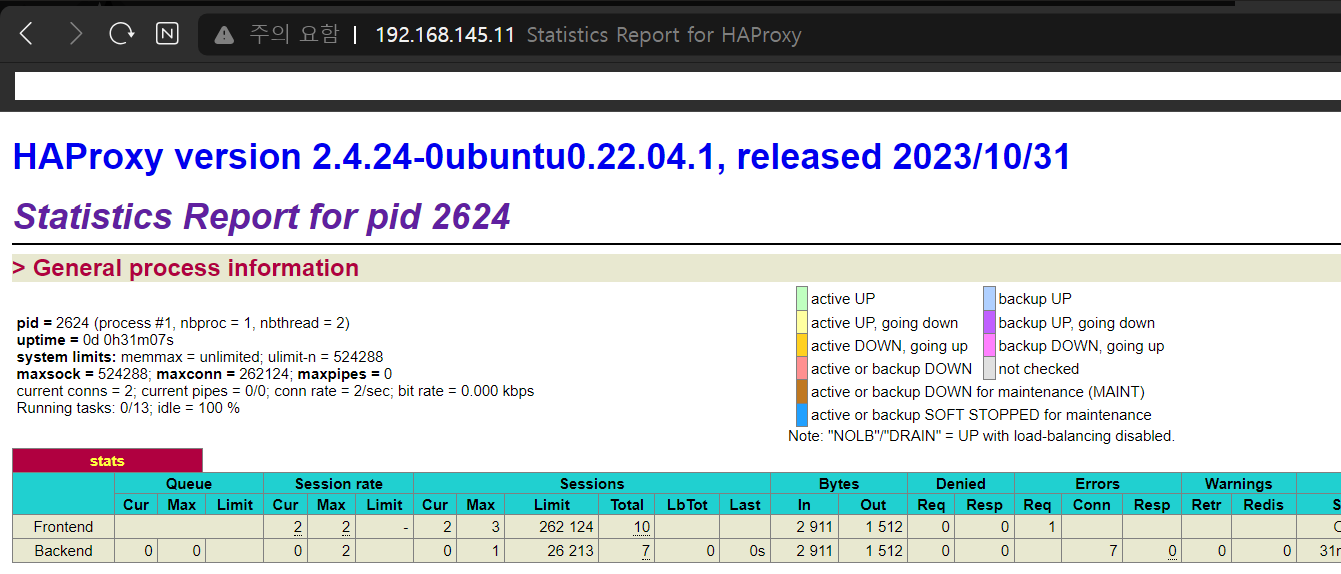This screenshot has height=574, width=1341.
Task: Click the Warnings column group header
Action: coord(1239,483)
